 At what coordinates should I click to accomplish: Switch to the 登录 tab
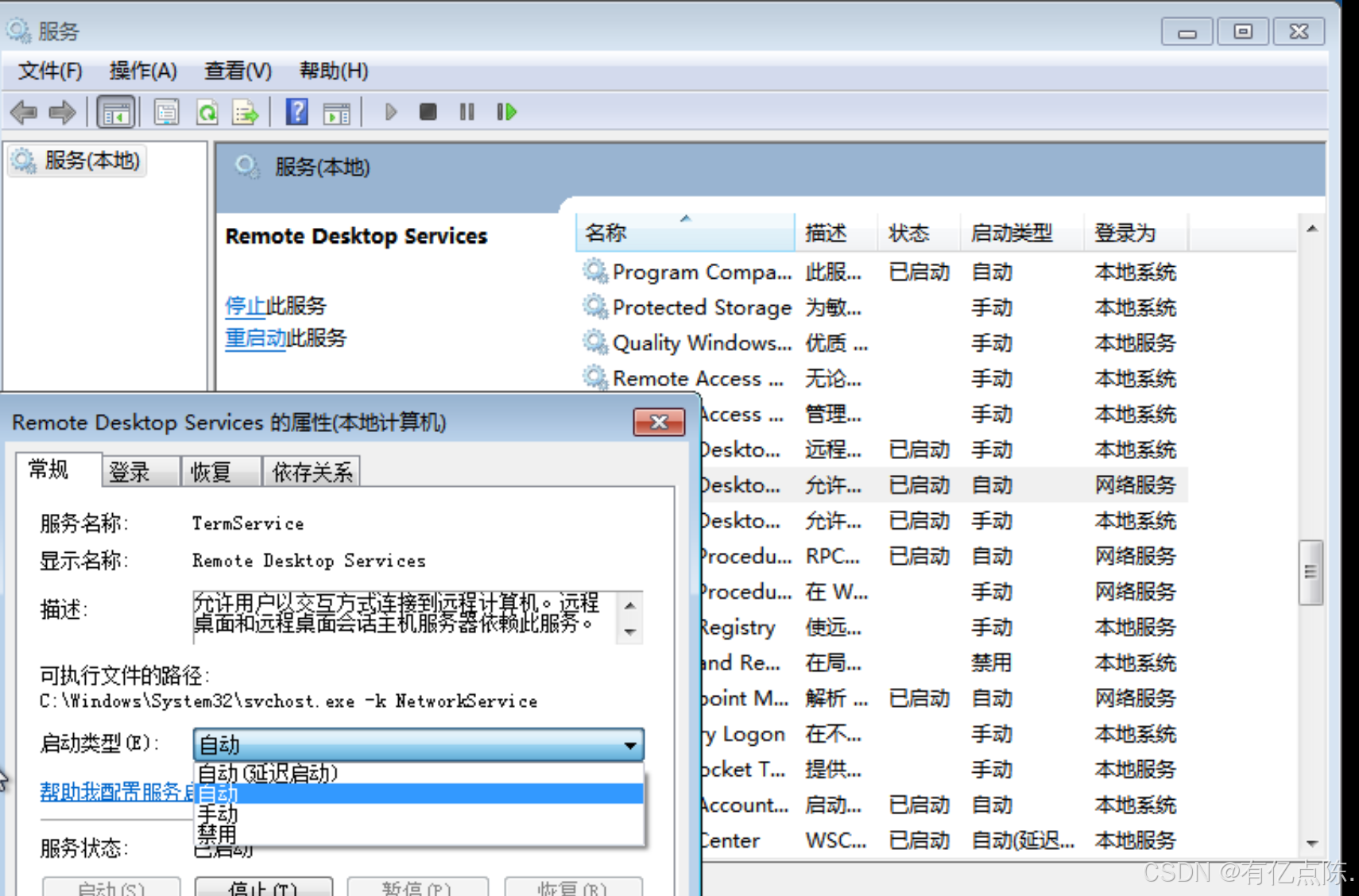(140, 472)
